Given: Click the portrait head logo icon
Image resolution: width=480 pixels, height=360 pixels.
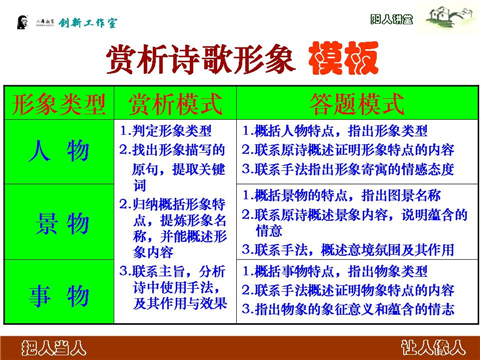Looking at the screenshot, I should tap(22, 22).
